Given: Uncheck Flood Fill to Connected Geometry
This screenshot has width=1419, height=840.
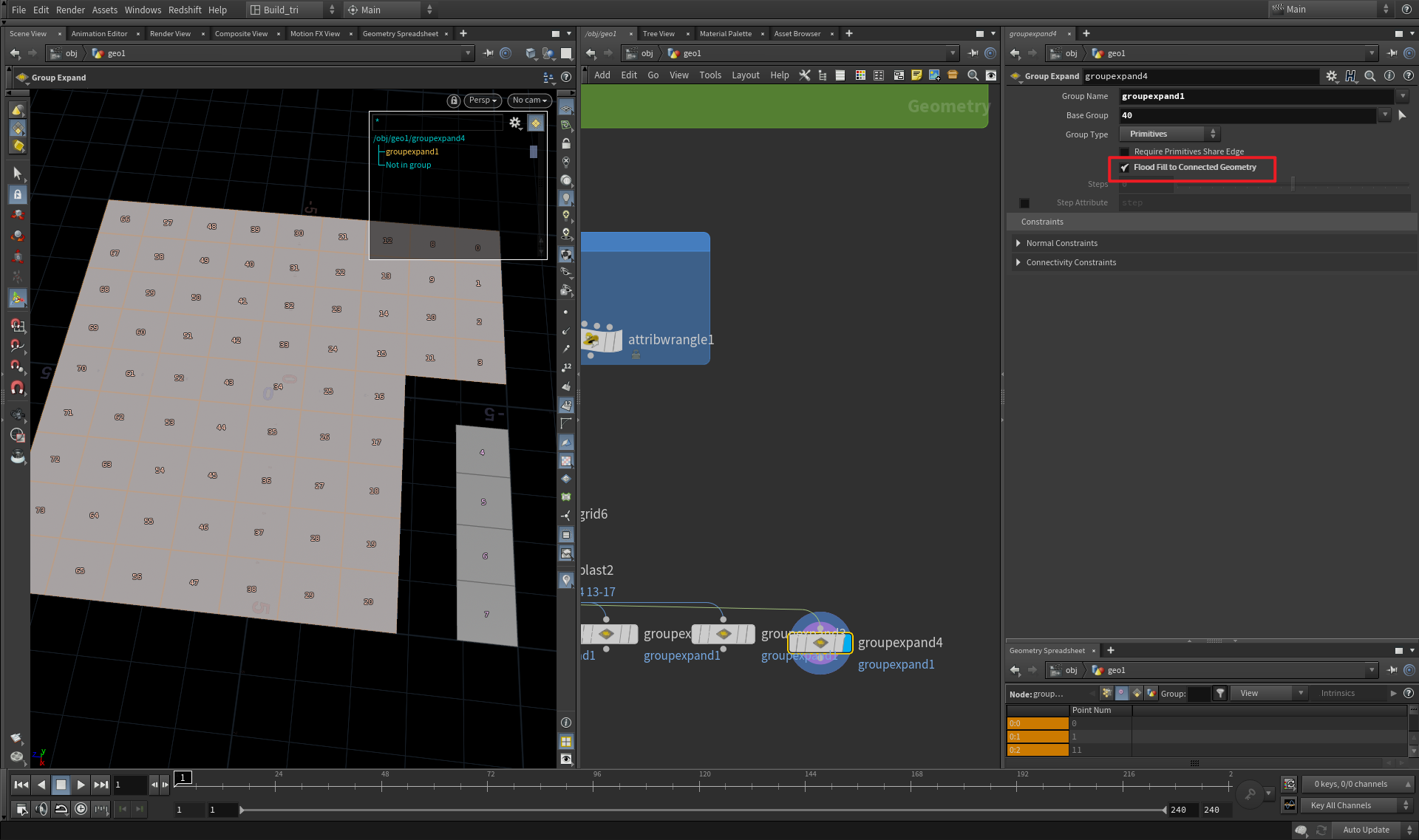Looking at the screenshot, I should pos(1126,167).
